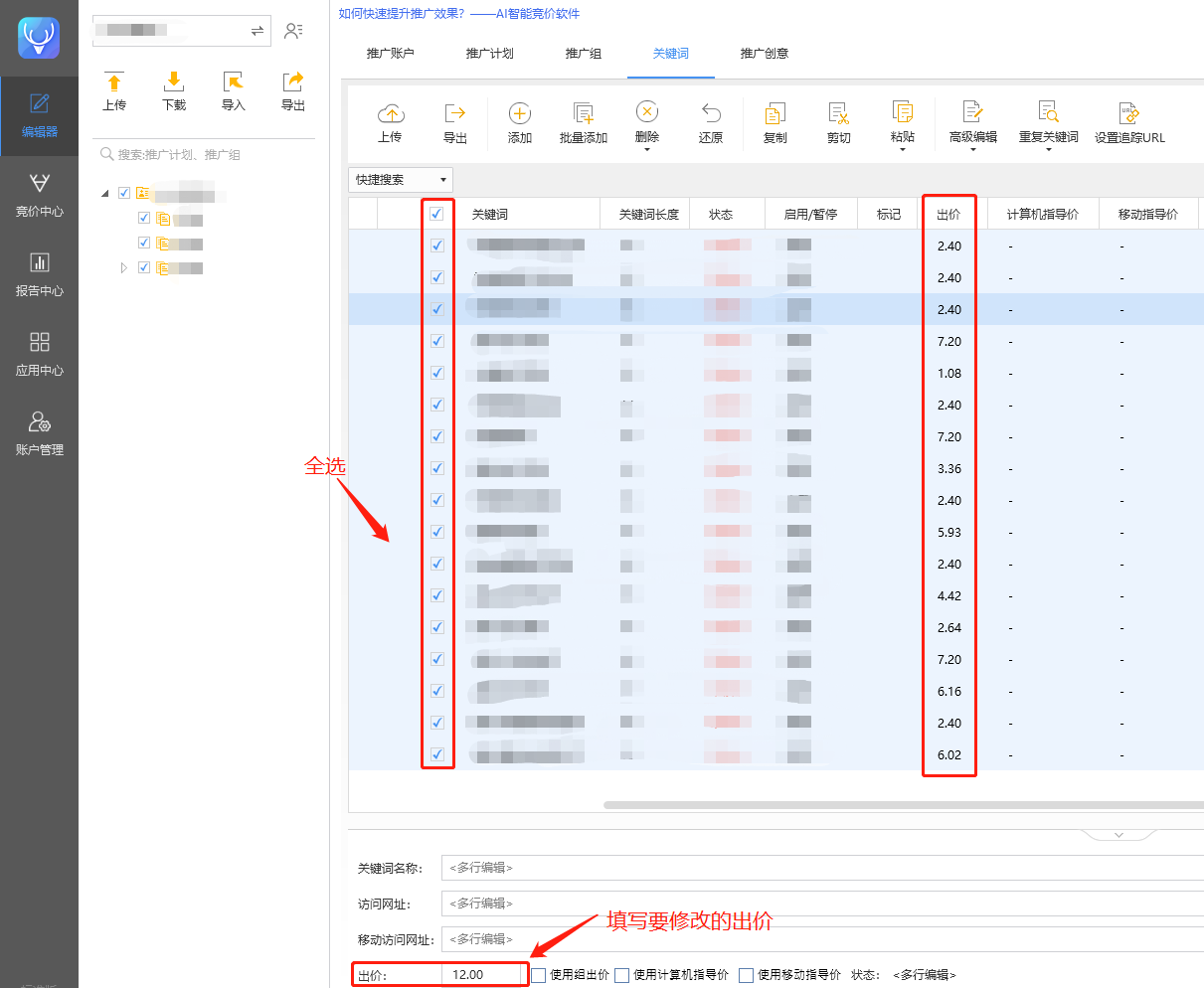Switch to the 推广组 tab
1204x988 pixels.
(584, 54)
